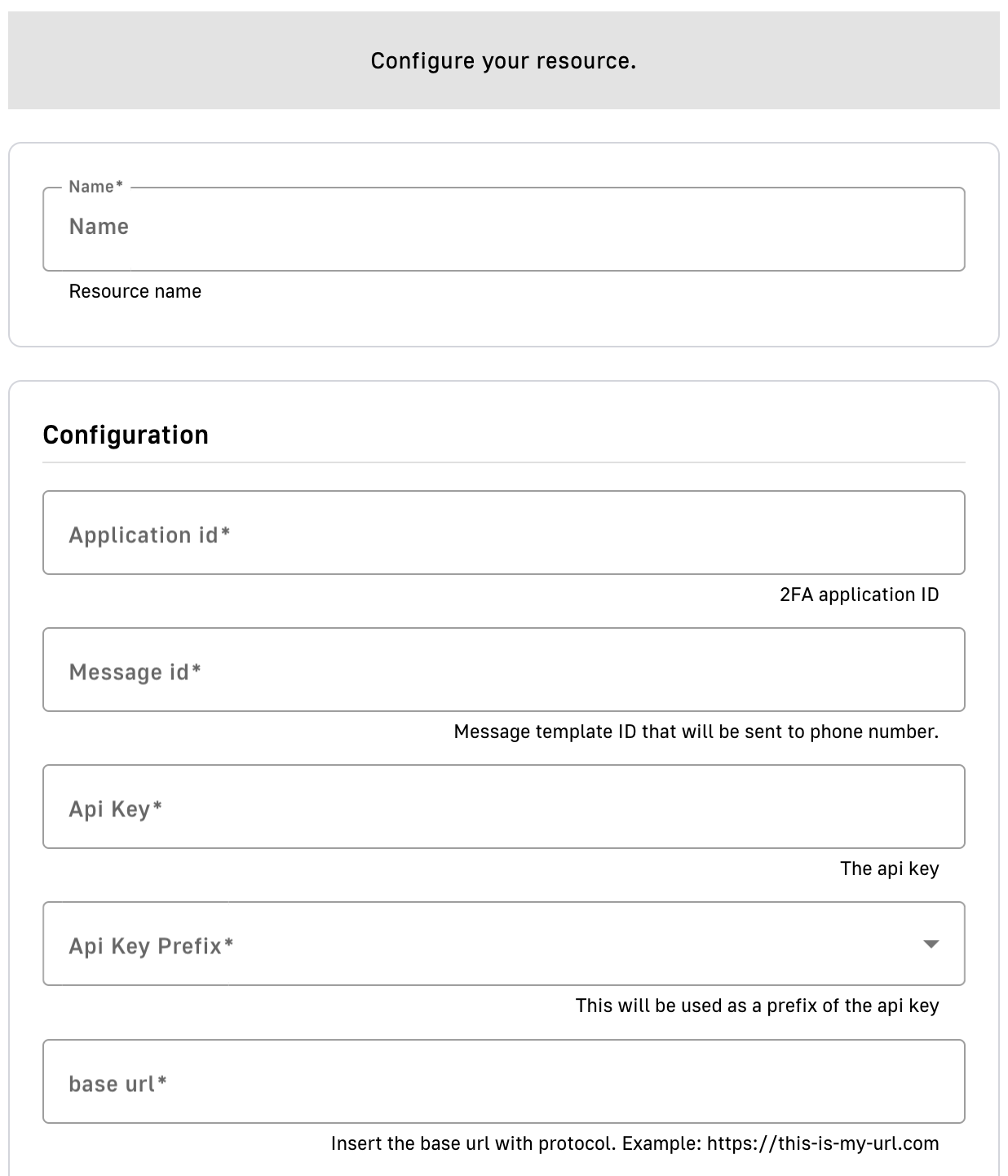The height and width of the screenshot is (1176, 1008).
Task: Click the 'base url*' placeholder label
Action: point(117,1084)
